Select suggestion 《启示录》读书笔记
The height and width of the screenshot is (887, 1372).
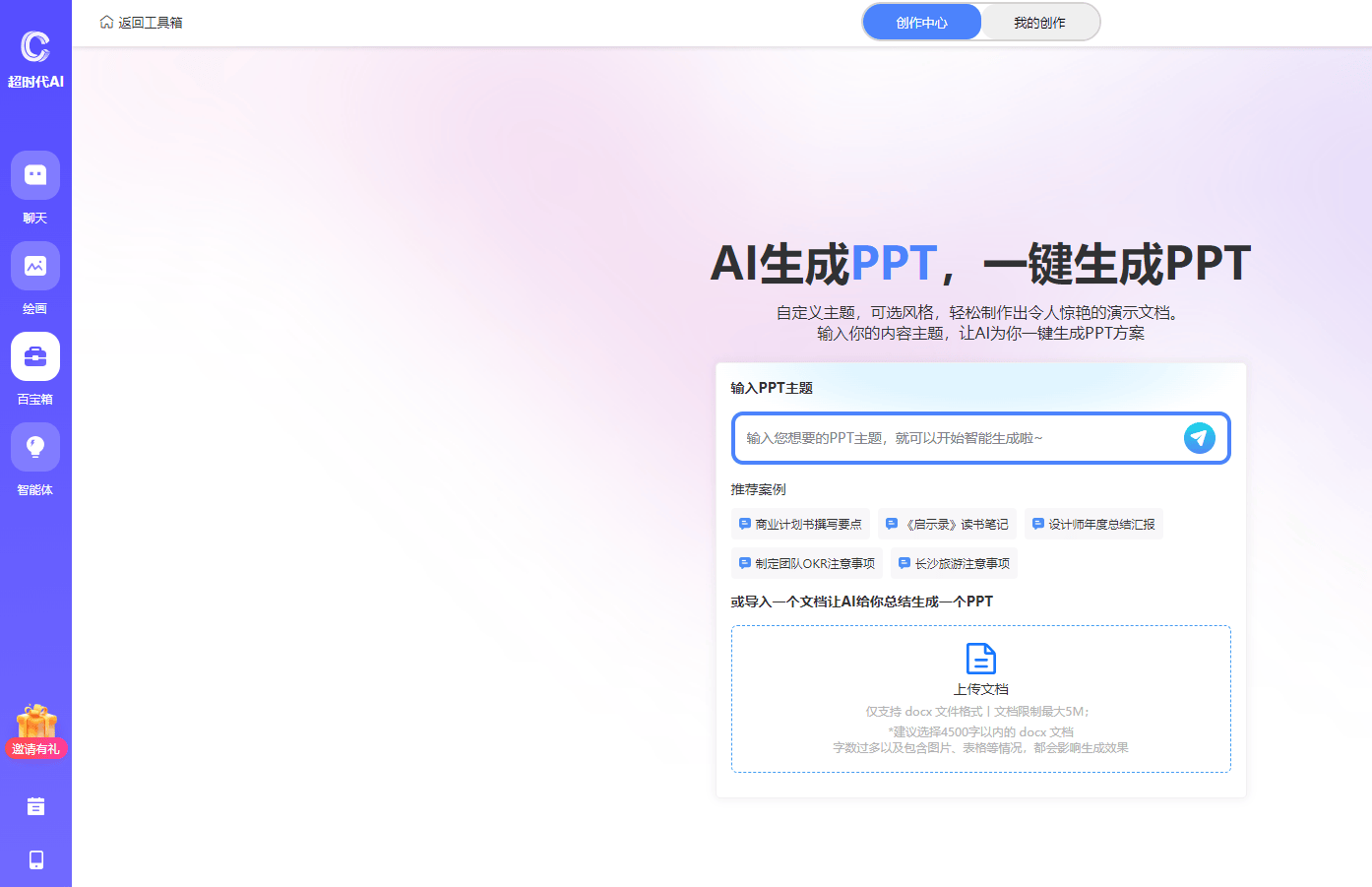tap(948, 524)
